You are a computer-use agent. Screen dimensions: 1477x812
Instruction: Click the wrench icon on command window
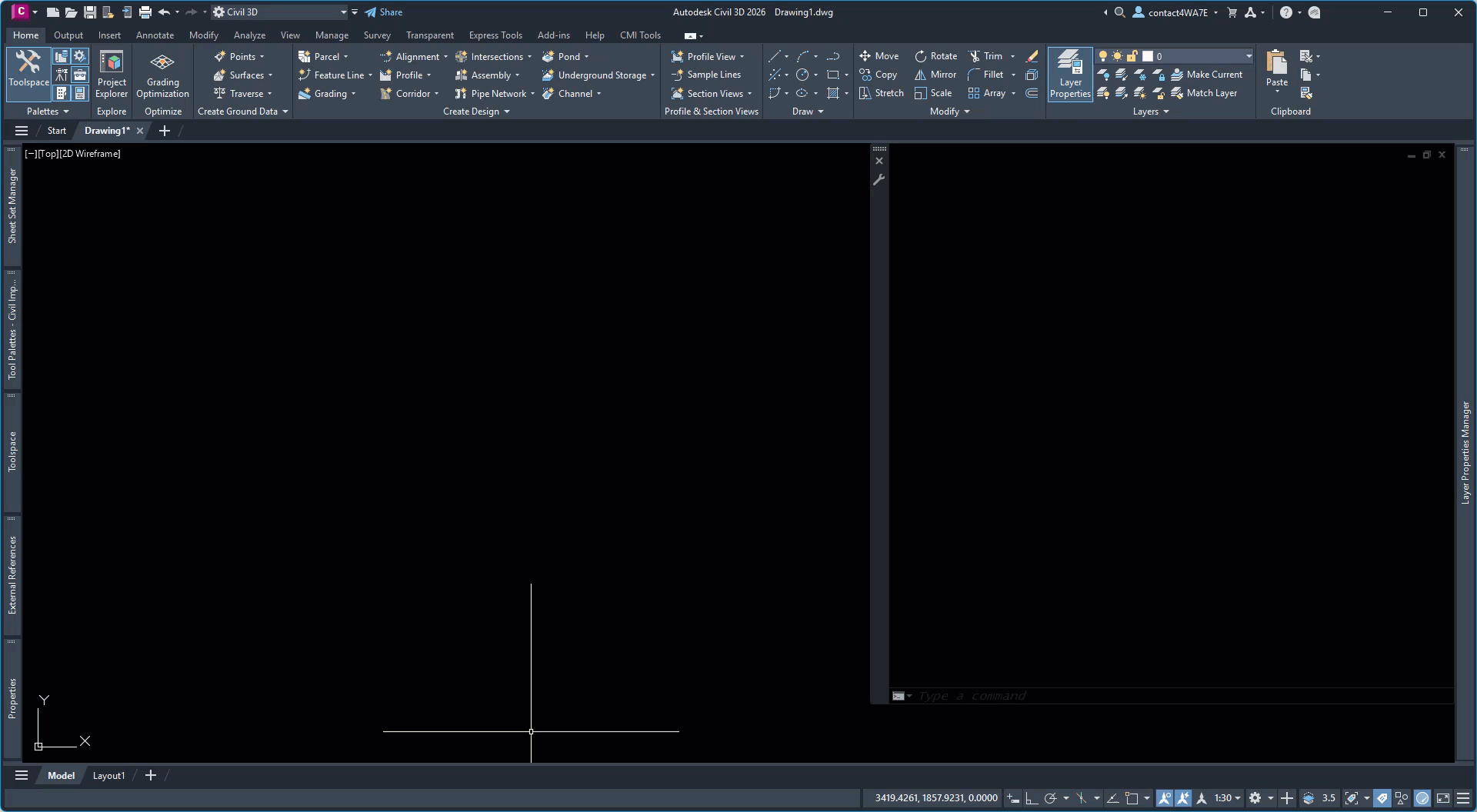[x=879, y=180]
